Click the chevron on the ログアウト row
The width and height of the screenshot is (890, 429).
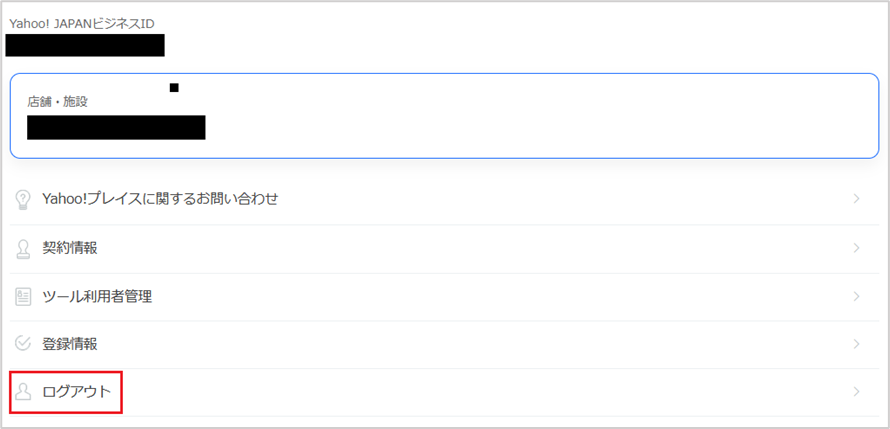[x=857, y=392]
